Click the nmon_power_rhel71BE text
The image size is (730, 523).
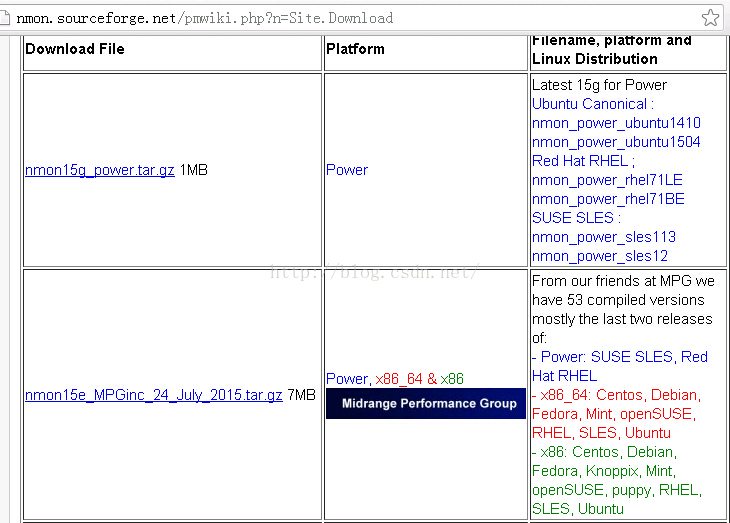pos(608,199)
